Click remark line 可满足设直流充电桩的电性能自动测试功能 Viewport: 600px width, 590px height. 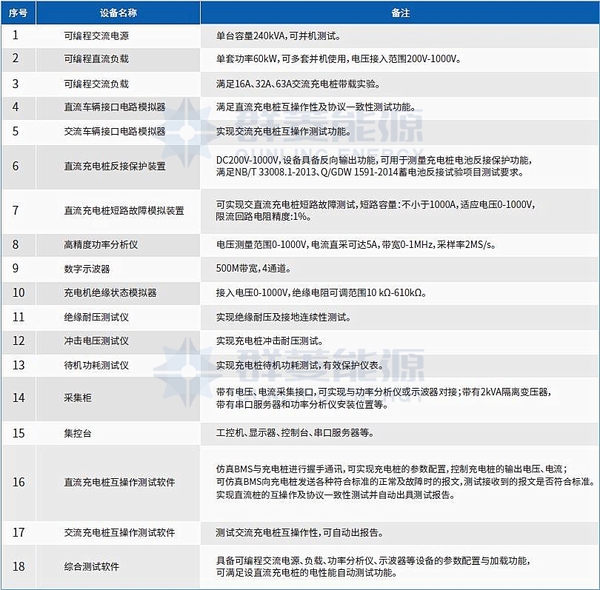pos(307,573)
